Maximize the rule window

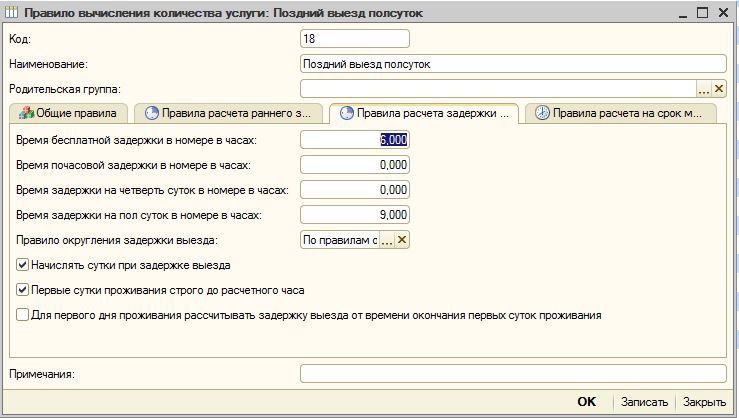click(703, 13)
